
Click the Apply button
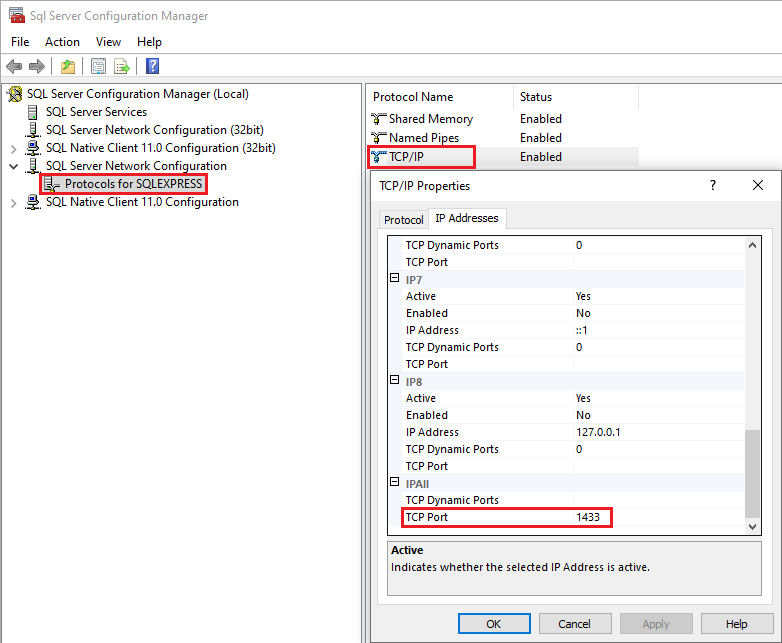[656, 624]
